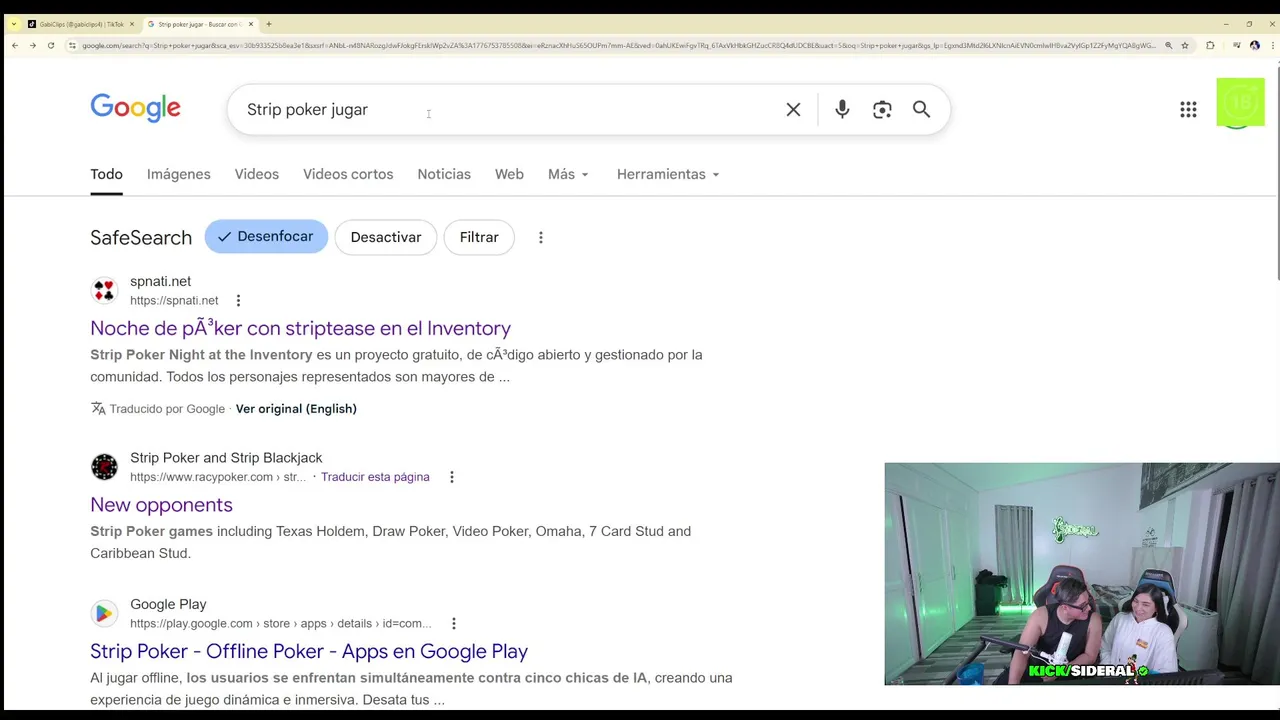Image resolution: width=1280 pixels, height=720 pixels.
Task: Go back with browser back arrow
Action: coord(14,45)
